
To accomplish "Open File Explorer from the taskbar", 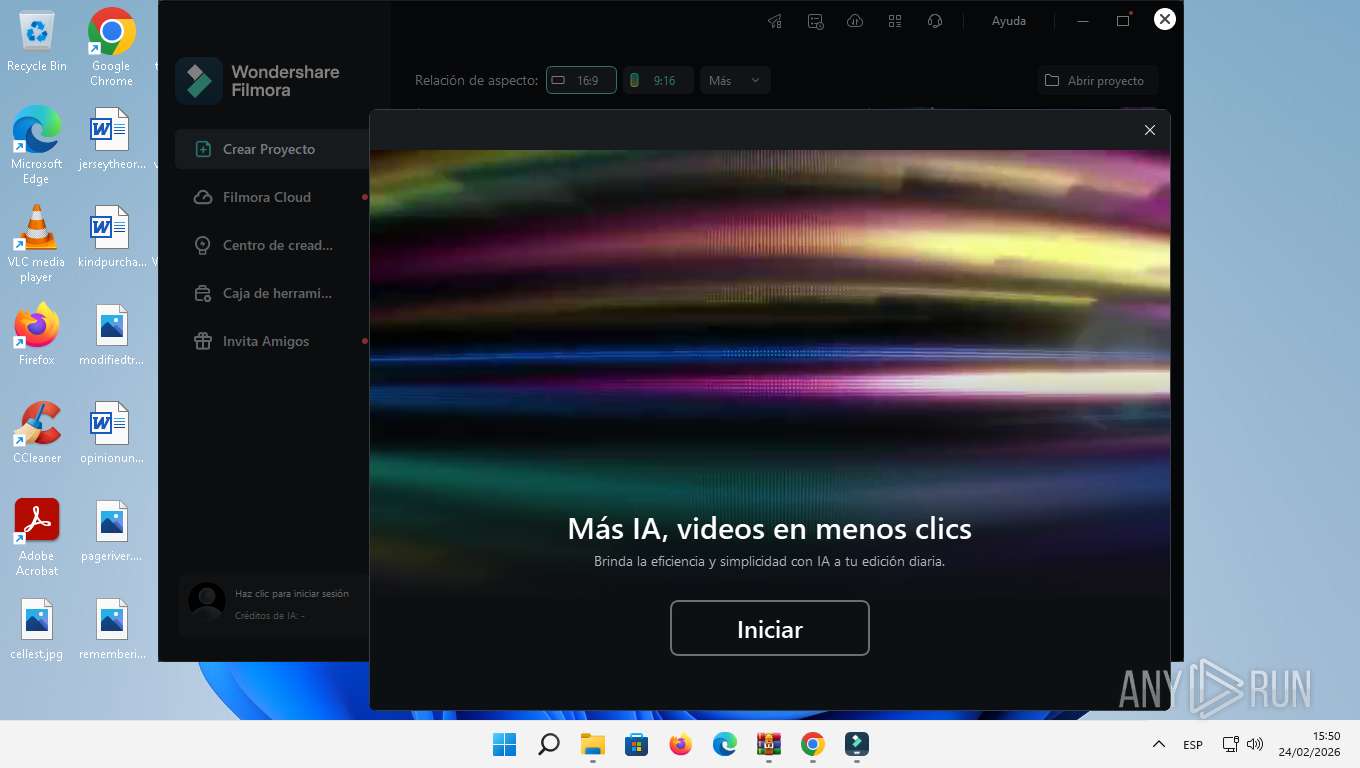I will 593,744.
